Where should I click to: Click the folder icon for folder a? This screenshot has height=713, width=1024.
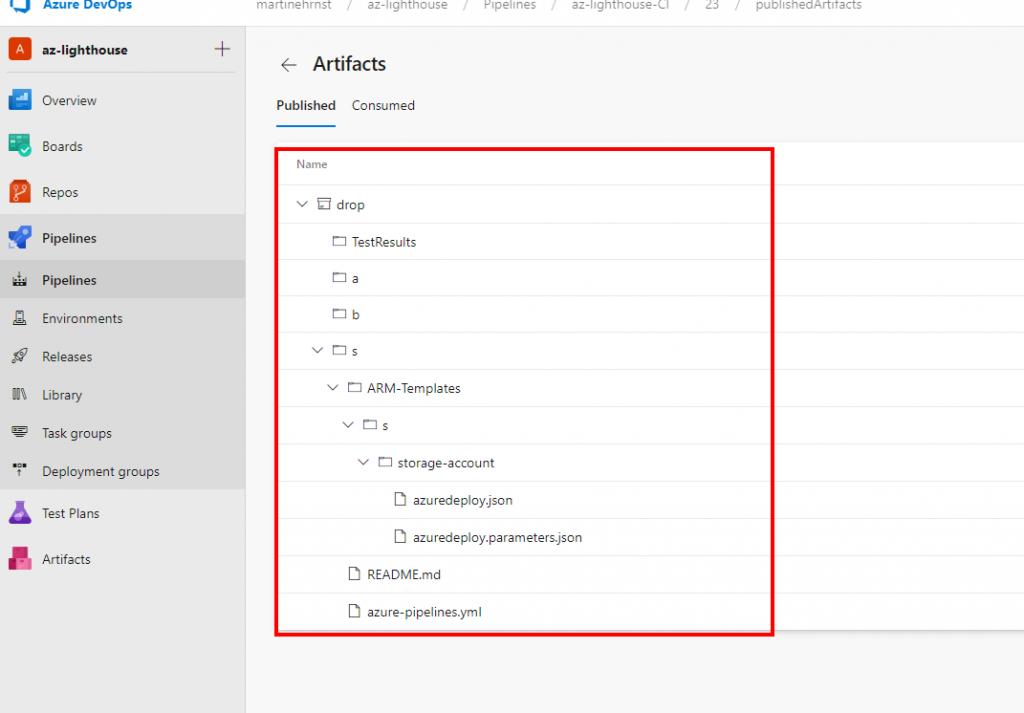coord(339,277)
